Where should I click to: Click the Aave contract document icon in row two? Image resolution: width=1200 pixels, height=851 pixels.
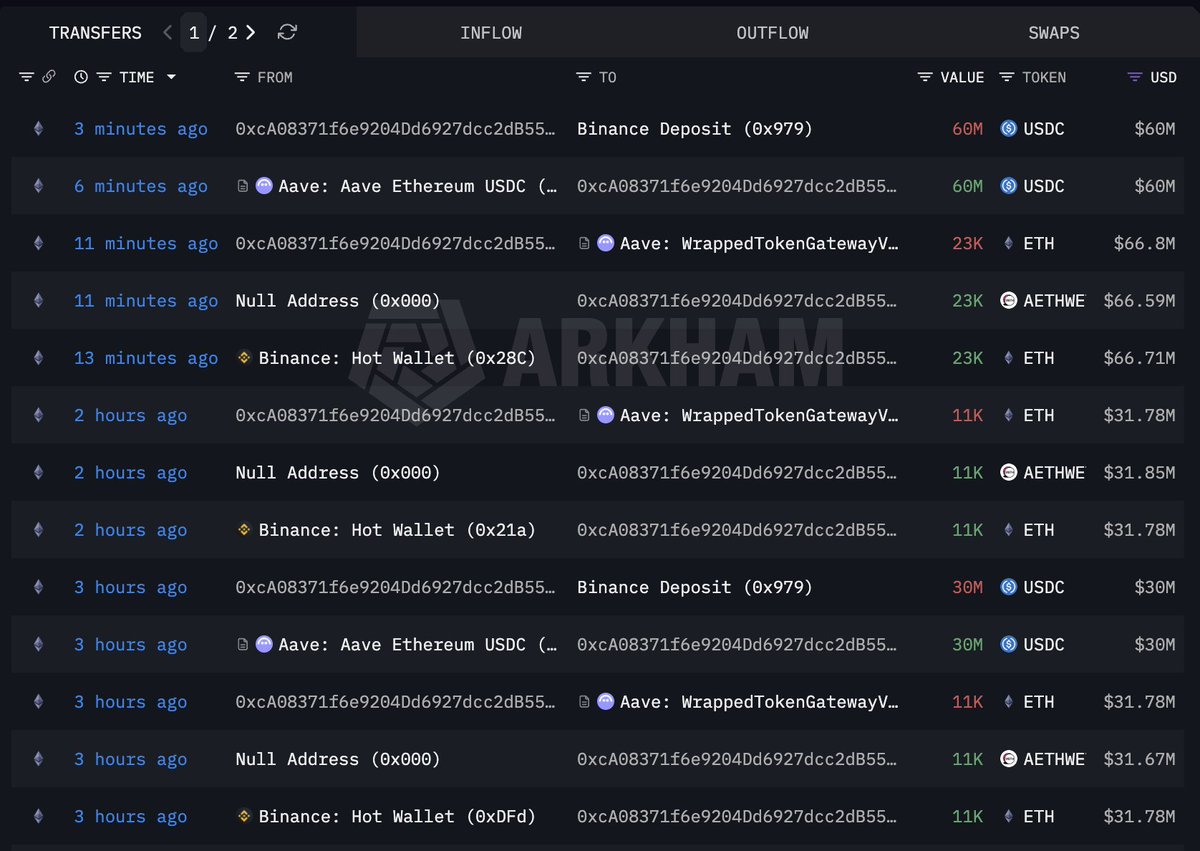point(241,186)
